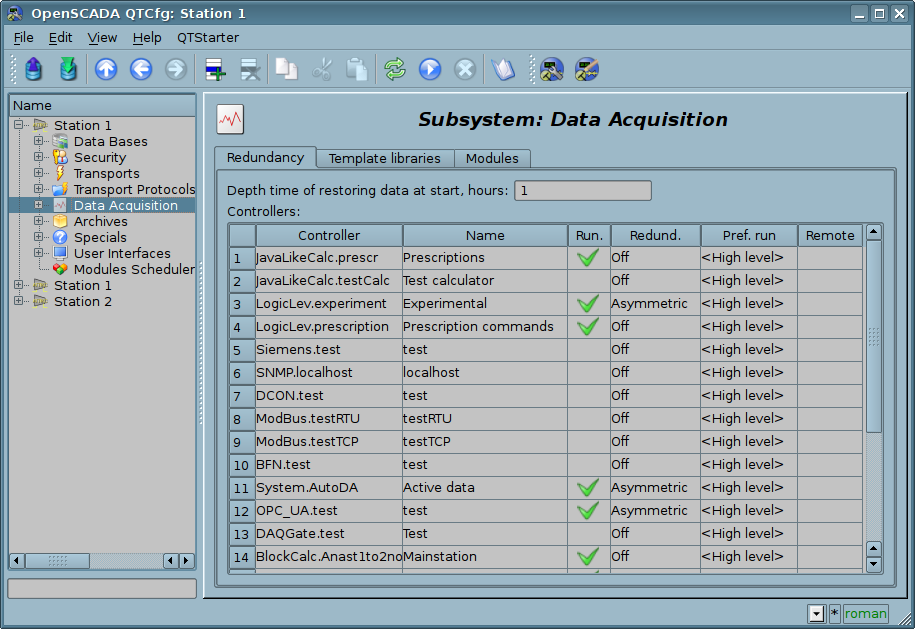
Task: Click the Add item toolbar icon
Action: click(x=215, y=69)
